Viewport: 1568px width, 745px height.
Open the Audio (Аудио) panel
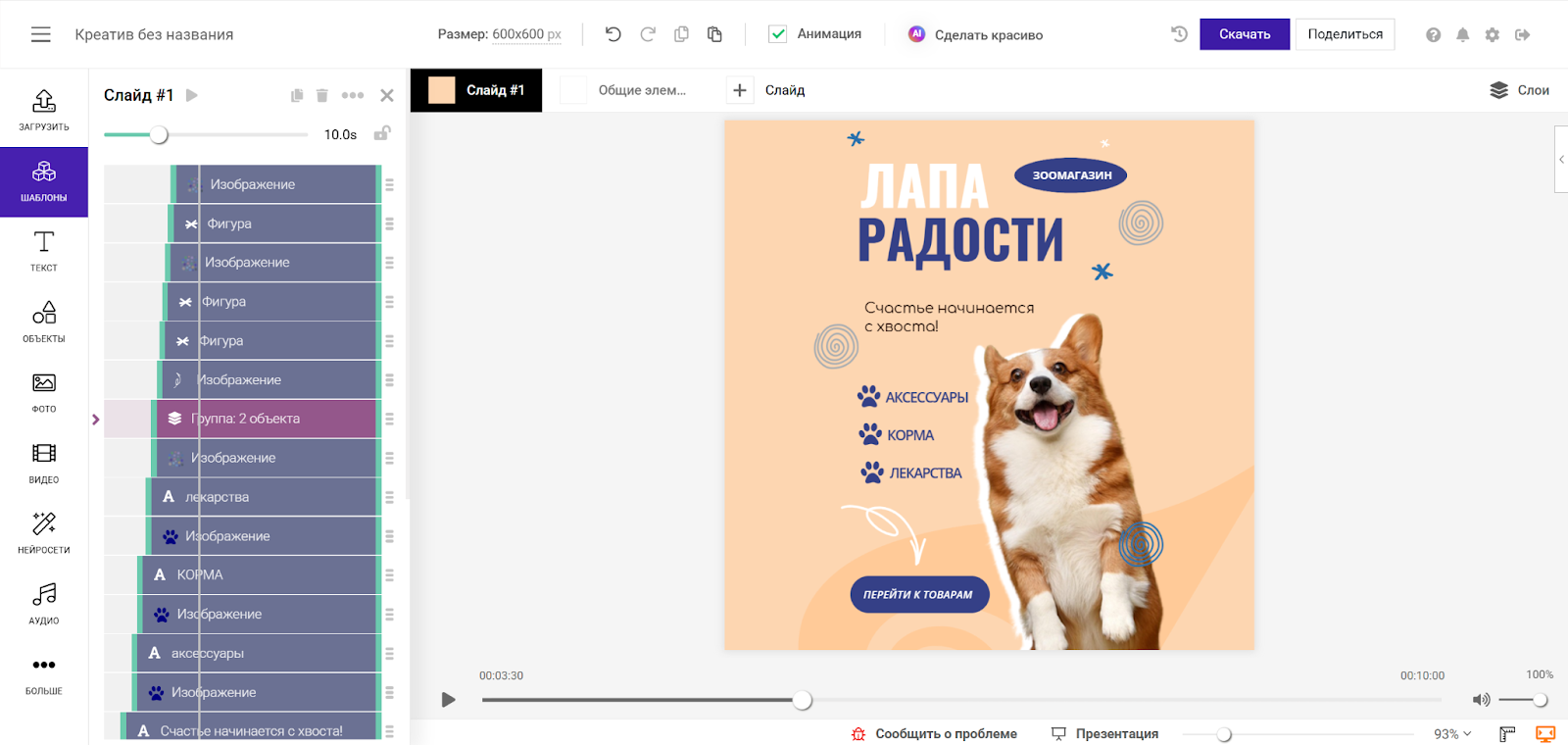(x=44, y=603)
